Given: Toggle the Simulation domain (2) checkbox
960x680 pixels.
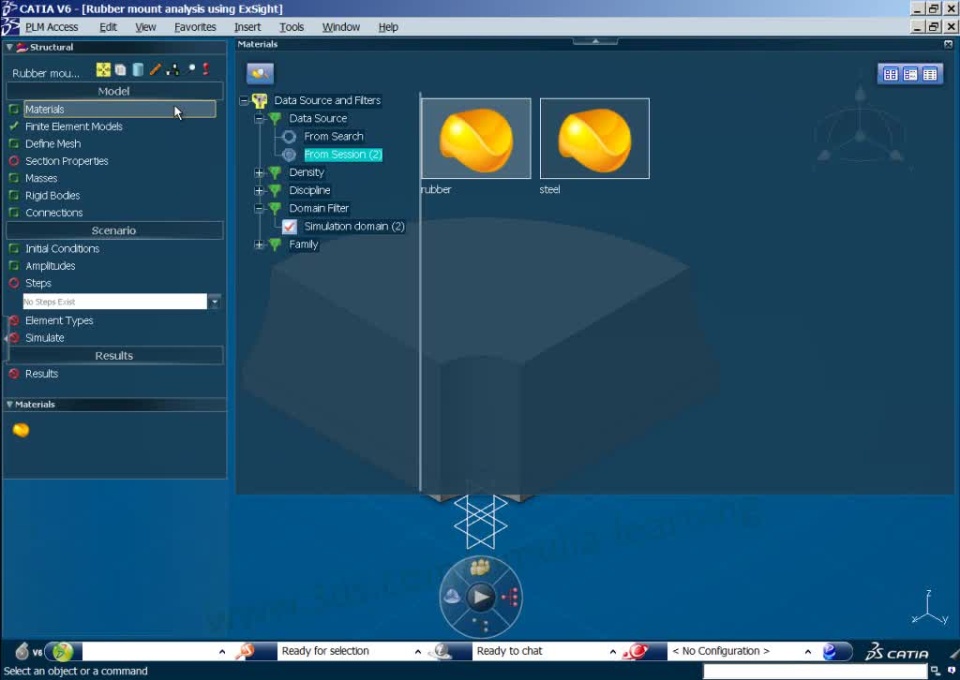Looking at the screenshot, I should (x=289, y=226).
